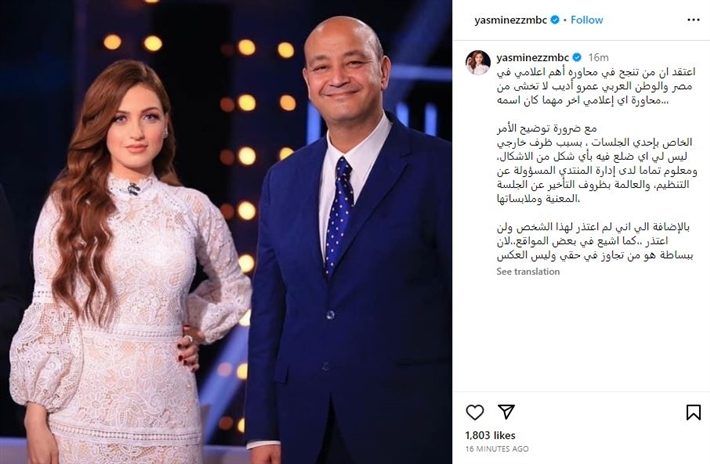Click the 16 MINUTES AGO timestamp
This screenshot has width=710, height=464.
pos(497,449)
